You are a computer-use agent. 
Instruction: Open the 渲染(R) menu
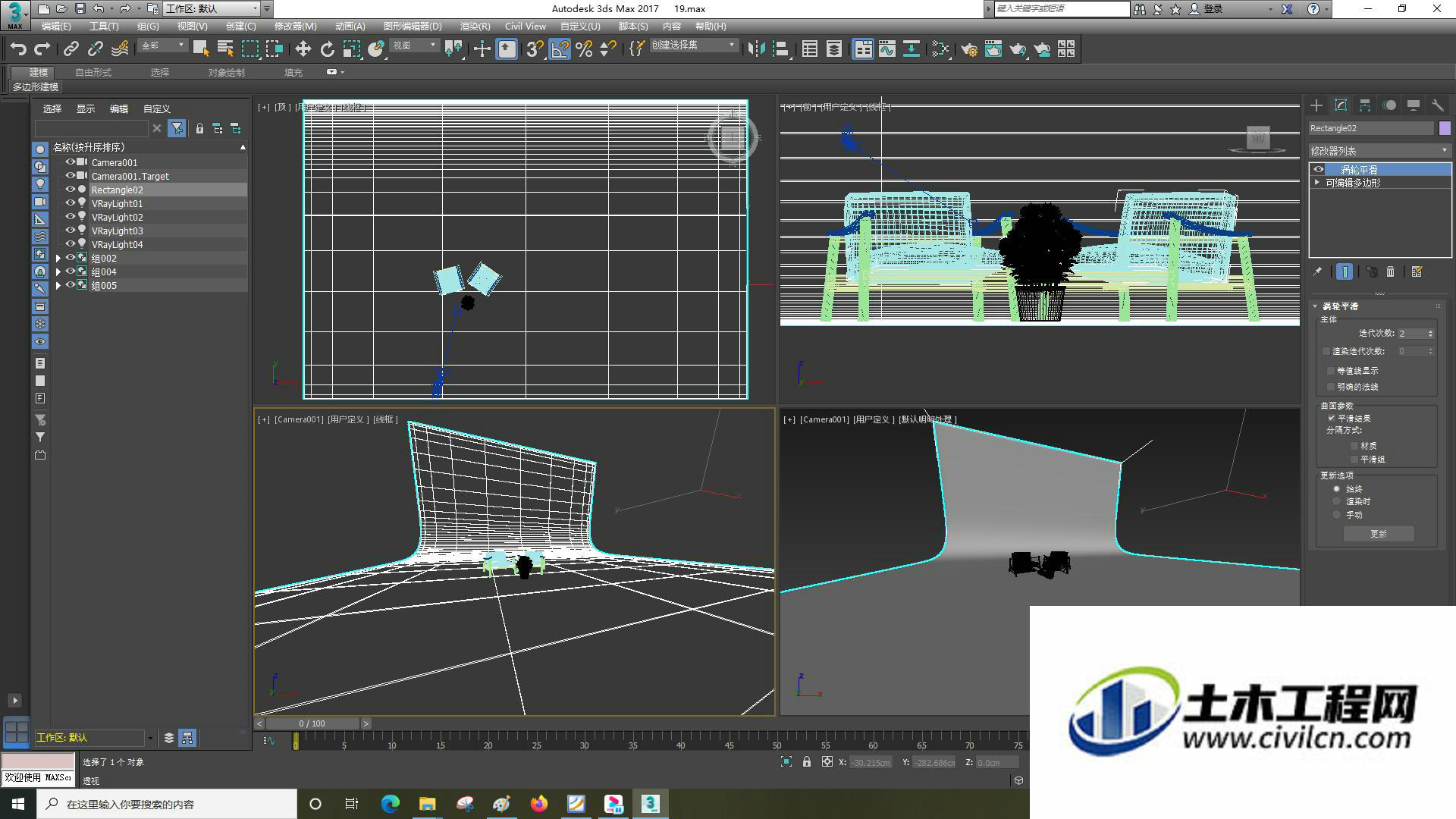pos(475,27)
